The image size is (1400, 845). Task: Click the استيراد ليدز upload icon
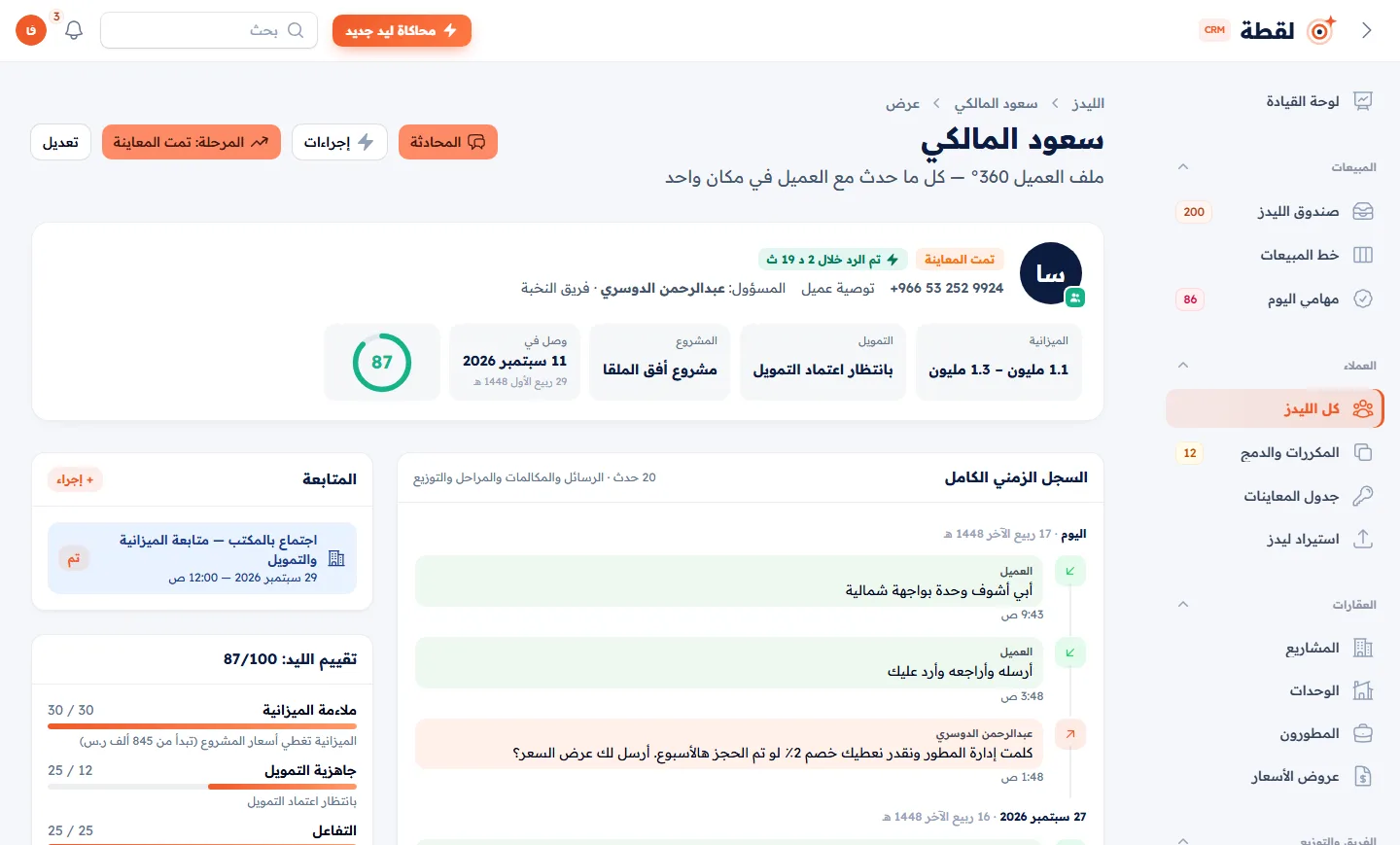click(x=1363, y=539)
